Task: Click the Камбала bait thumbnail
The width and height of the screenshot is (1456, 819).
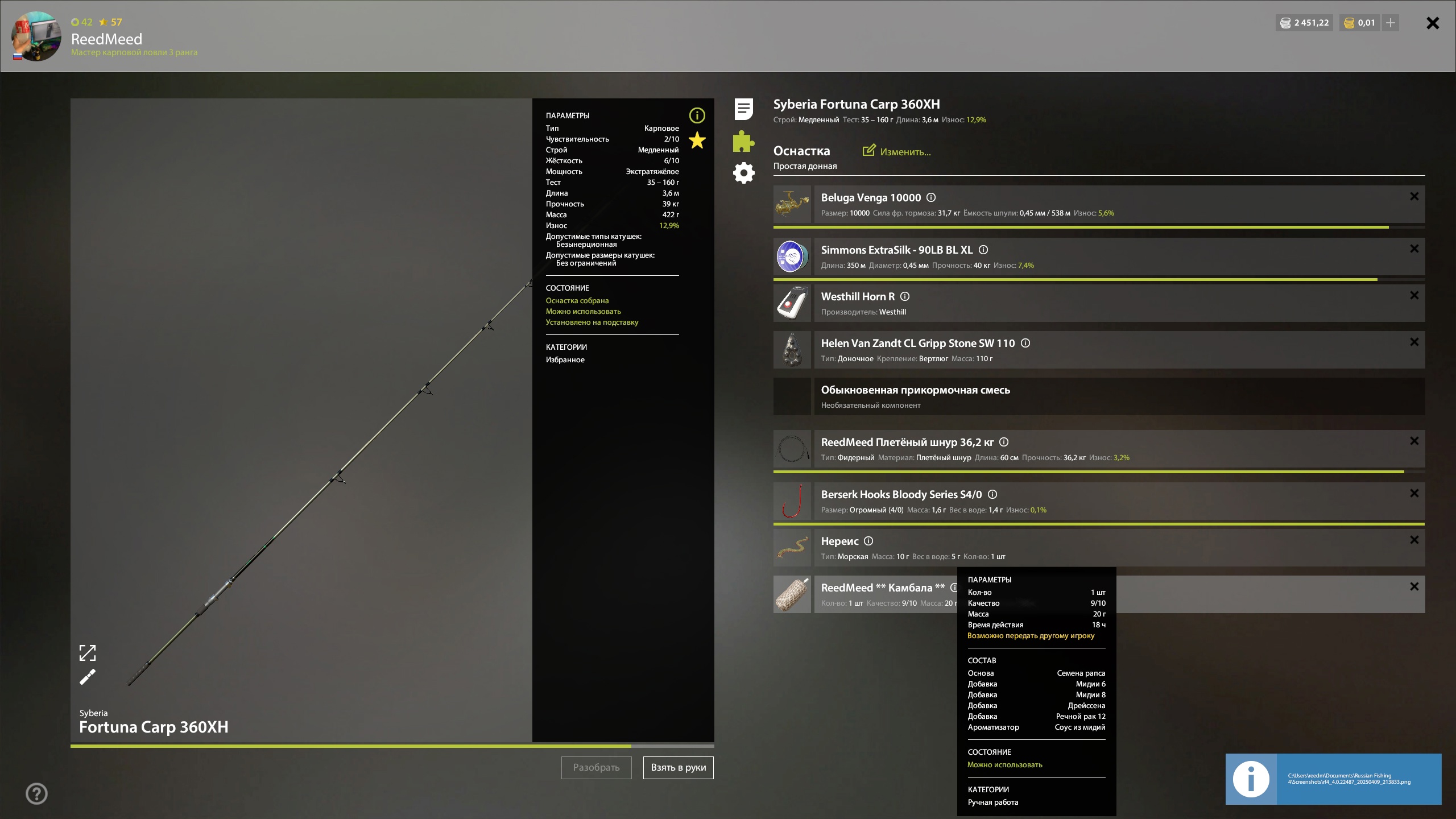Action: (x=792, y=594)
